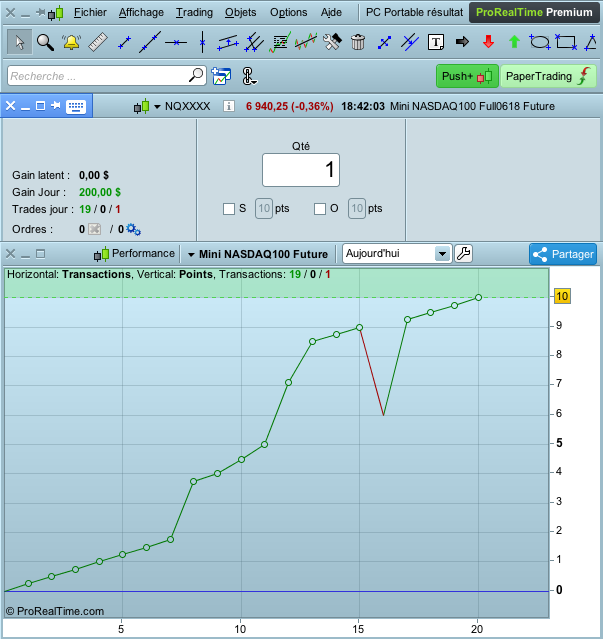Open the instrument info icon

229,106
